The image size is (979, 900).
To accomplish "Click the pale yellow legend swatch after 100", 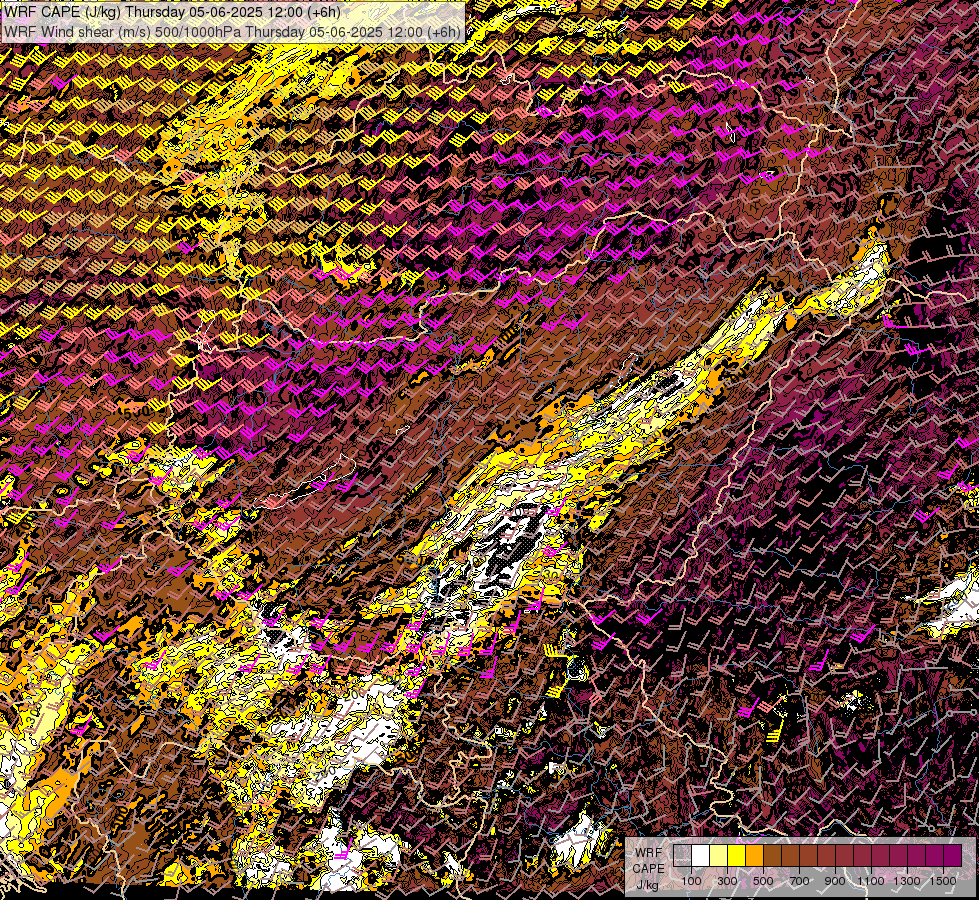I will [x=719, y=856].
